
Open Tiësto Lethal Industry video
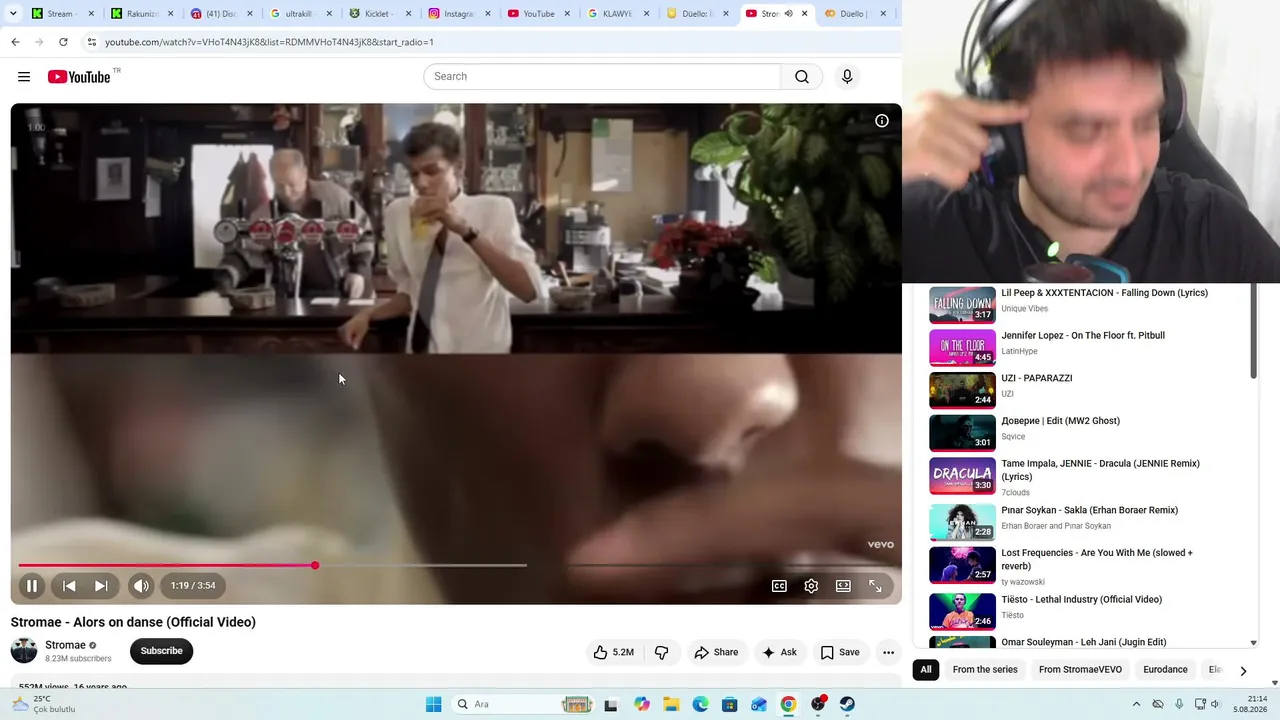click(x=1082, y=600)
